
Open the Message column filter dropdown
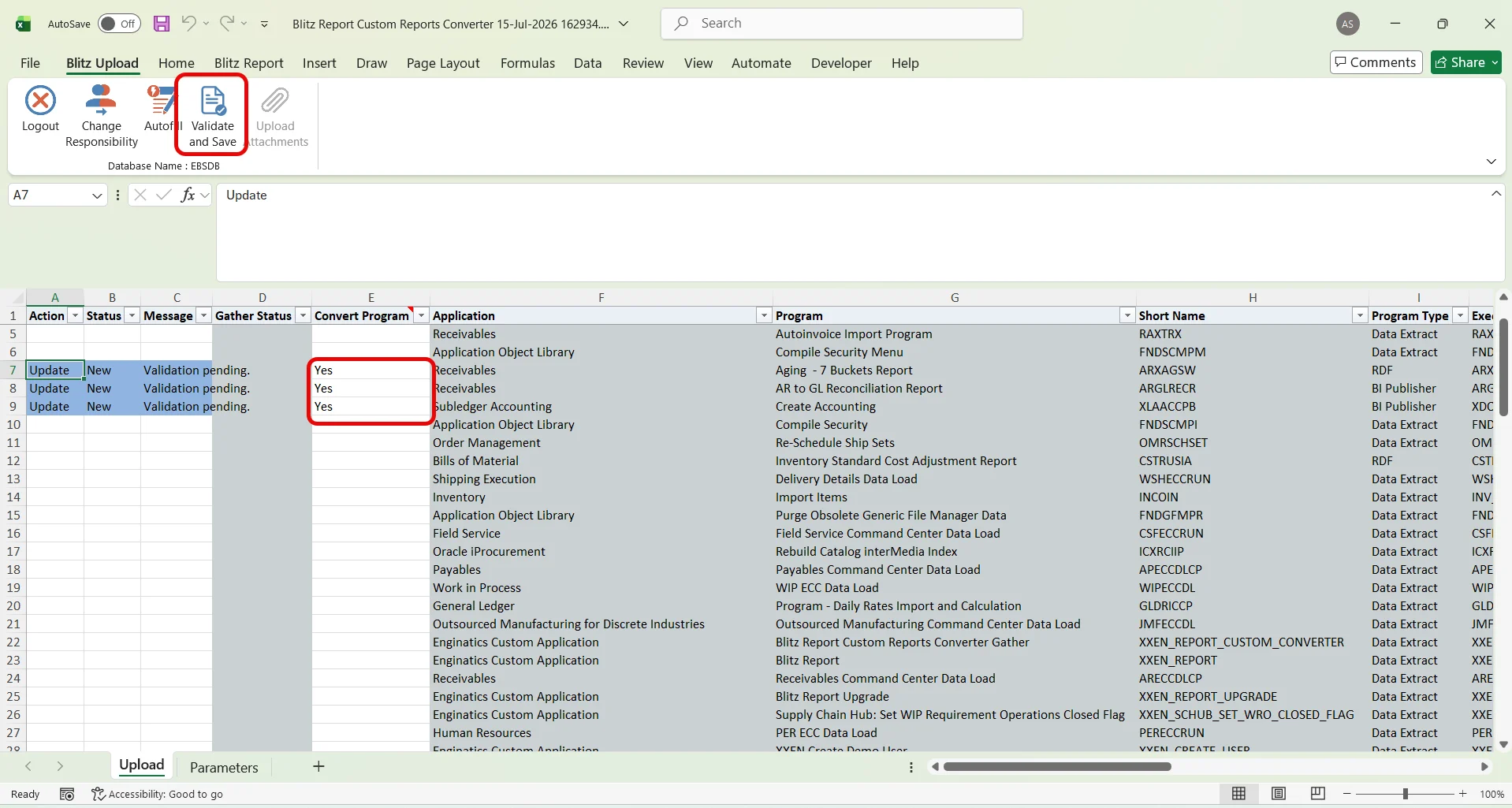(204, 315)
